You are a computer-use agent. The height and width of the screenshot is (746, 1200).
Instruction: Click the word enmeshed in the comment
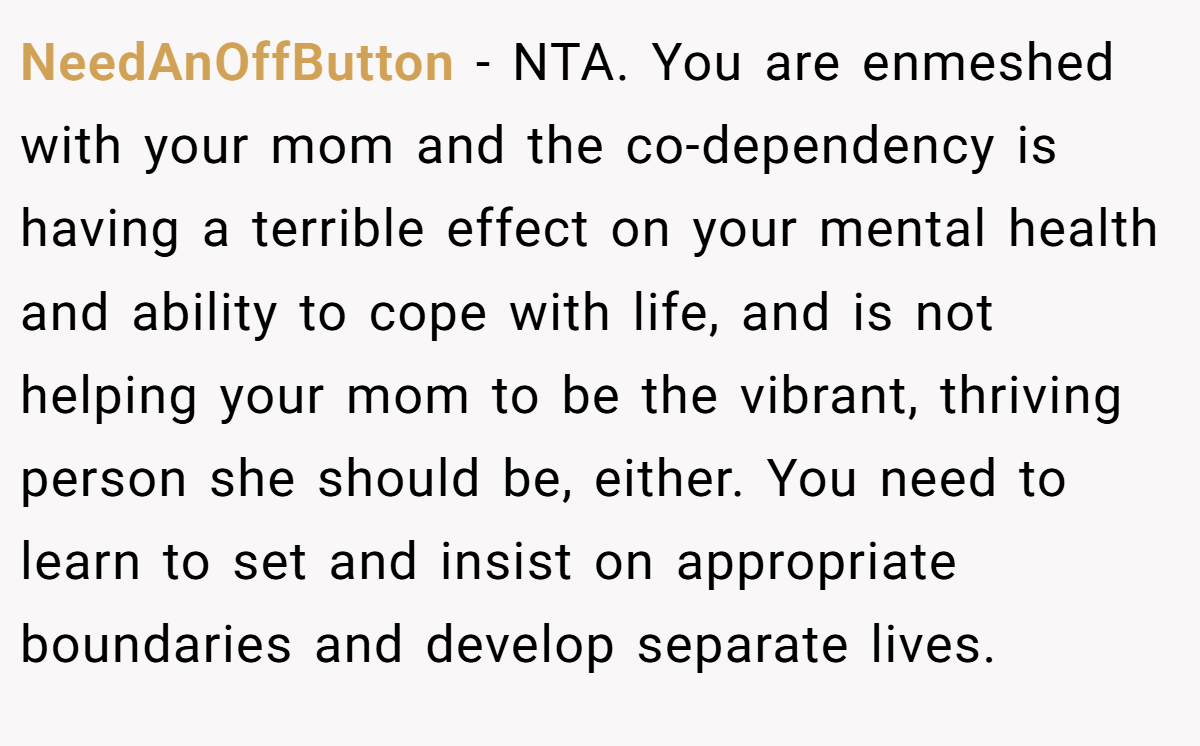988,63
